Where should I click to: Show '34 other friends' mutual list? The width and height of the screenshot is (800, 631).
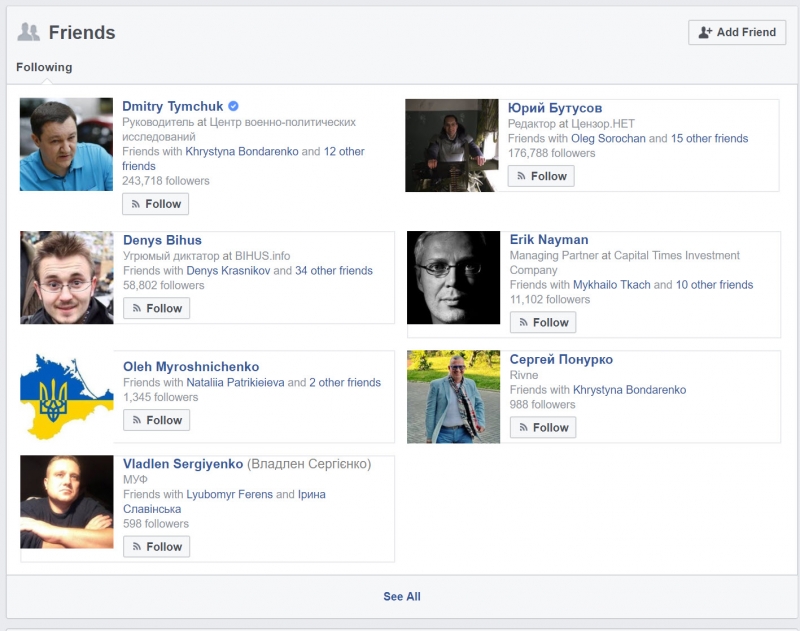[333, 270]
